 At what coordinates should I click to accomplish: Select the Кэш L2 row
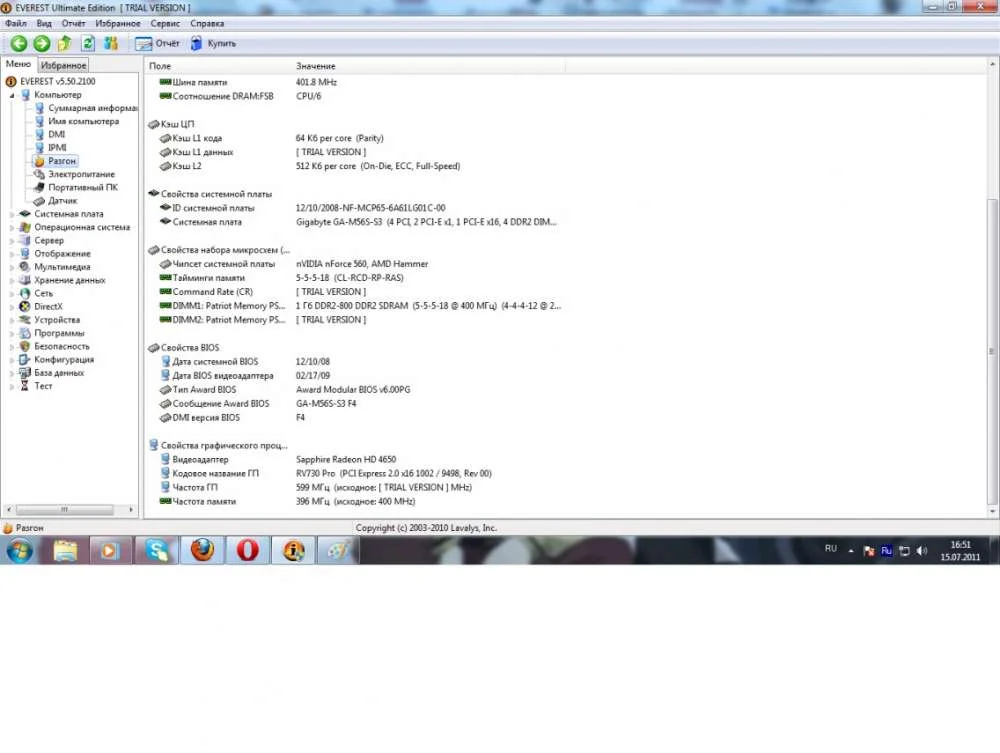click(x=310, y=166)
